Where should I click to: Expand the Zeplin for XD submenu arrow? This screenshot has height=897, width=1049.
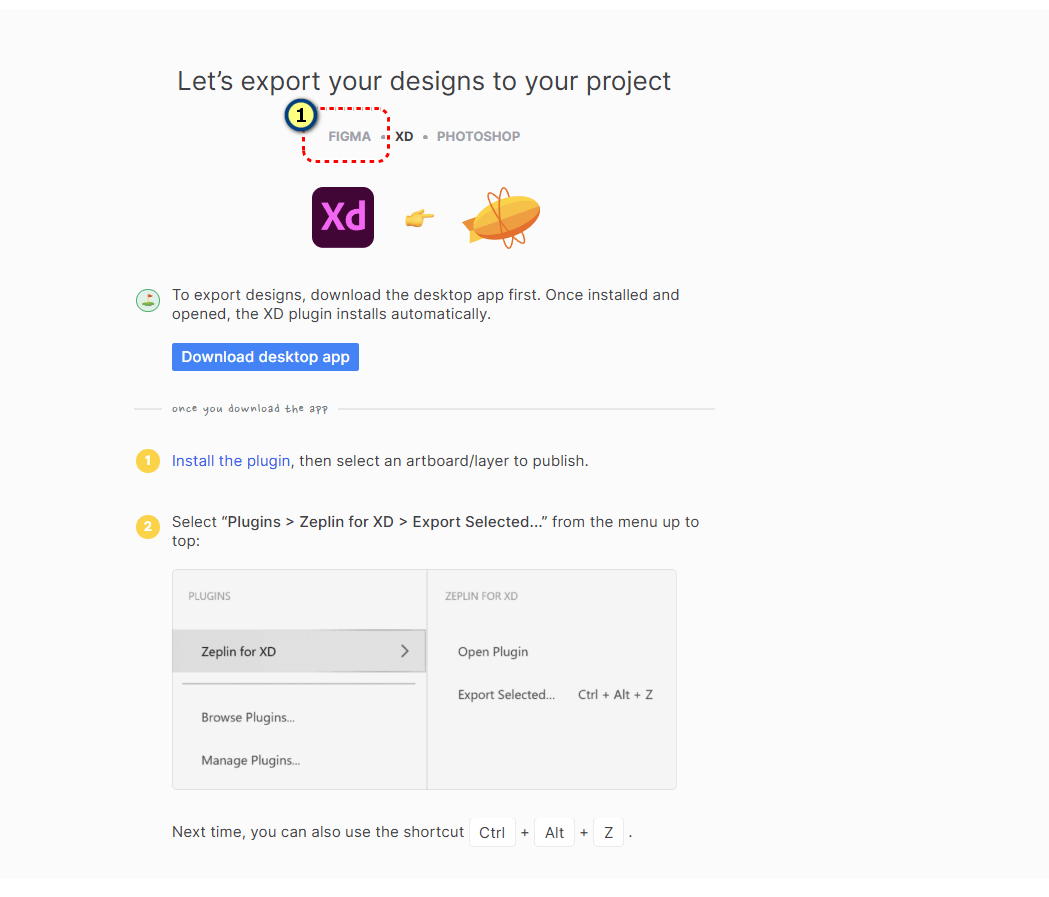tap(404, 651)
